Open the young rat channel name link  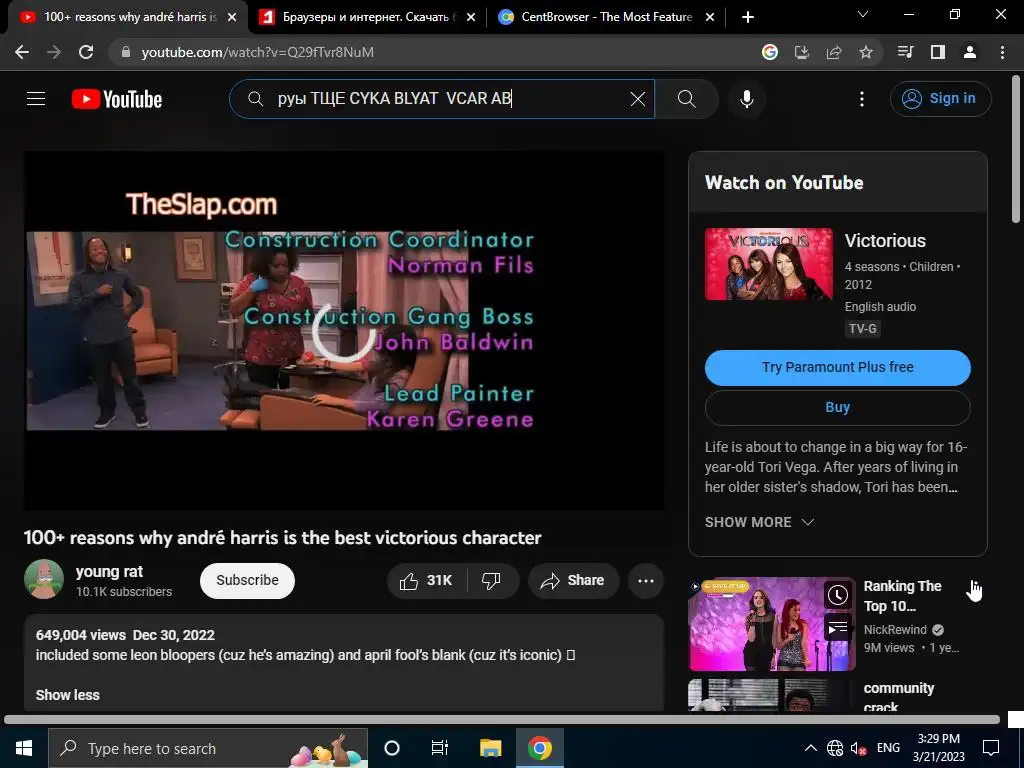tap(109, 571)
